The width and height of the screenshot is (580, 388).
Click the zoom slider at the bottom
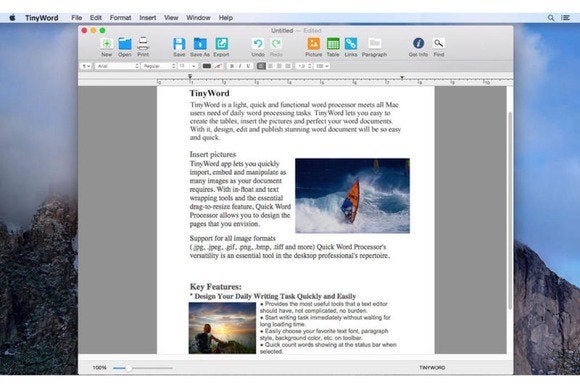[x=143, y=368]
